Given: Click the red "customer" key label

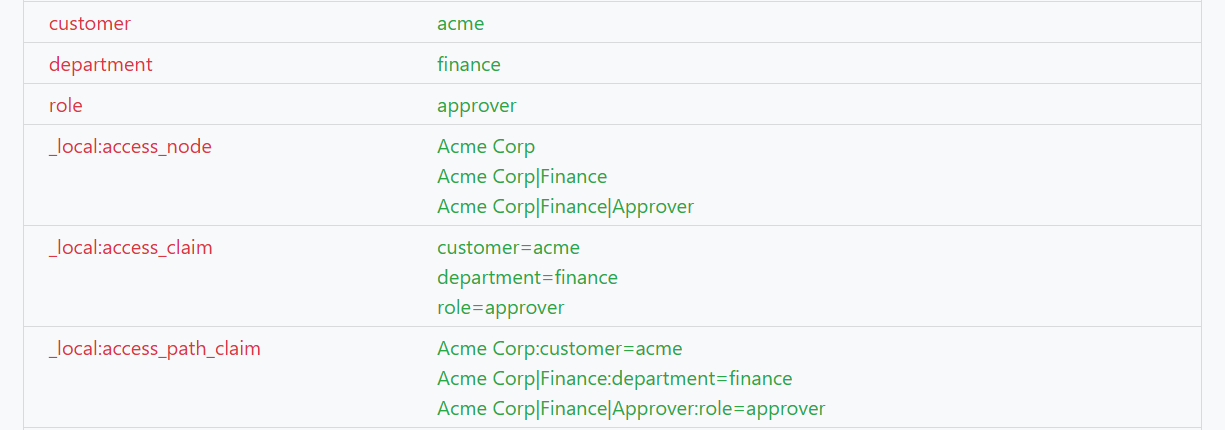Looking at the screenshot, I should (90, 23).
